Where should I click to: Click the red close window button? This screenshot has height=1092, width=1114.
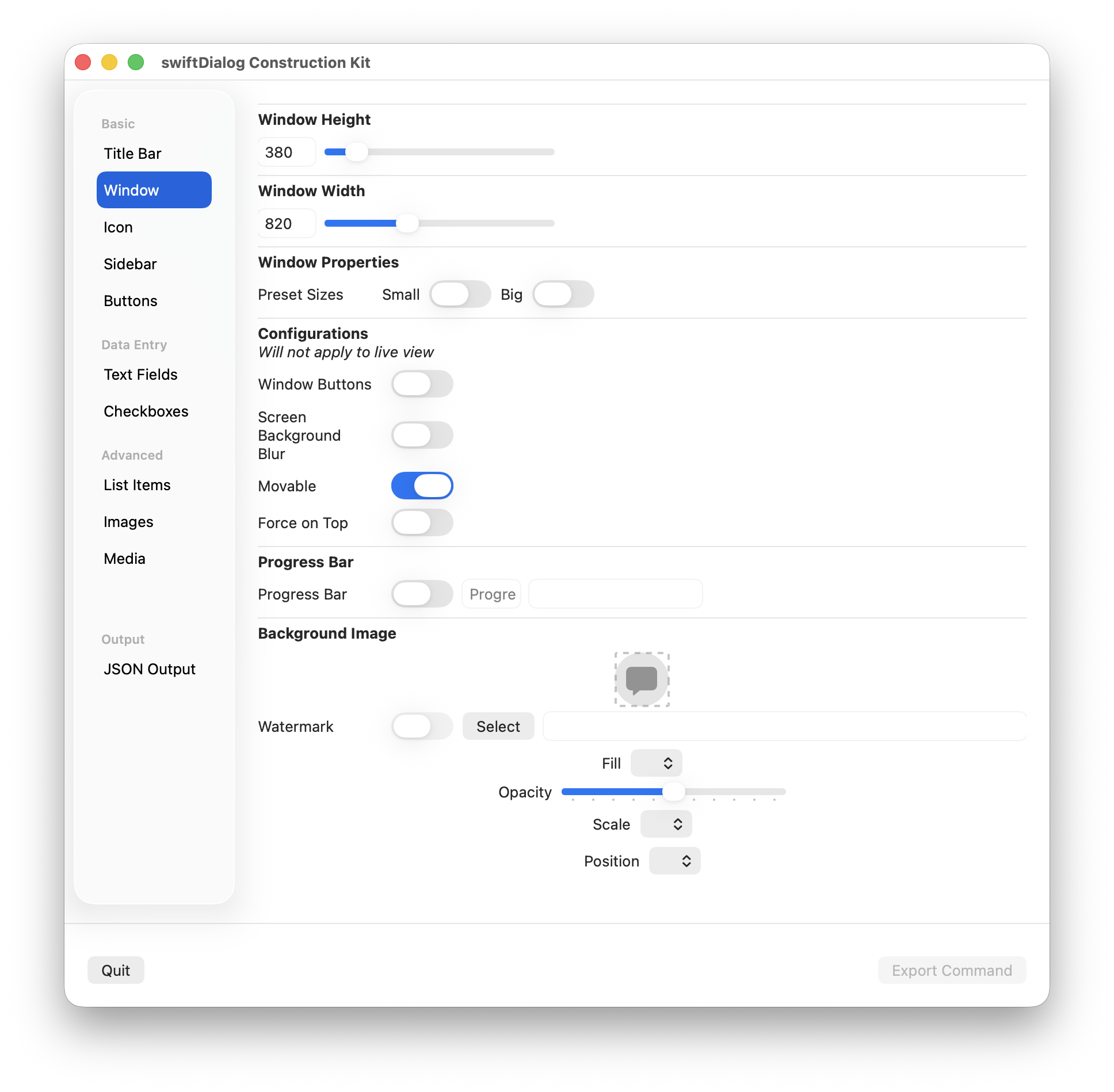(83, 62)
